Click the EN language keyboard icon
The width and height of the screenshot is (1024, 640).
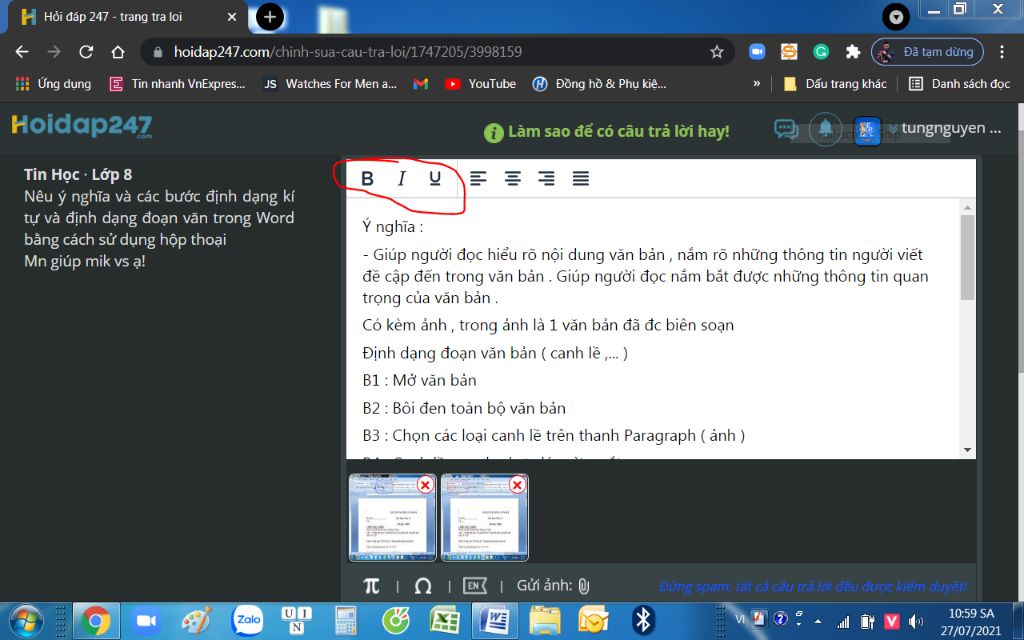pos(475,586)
